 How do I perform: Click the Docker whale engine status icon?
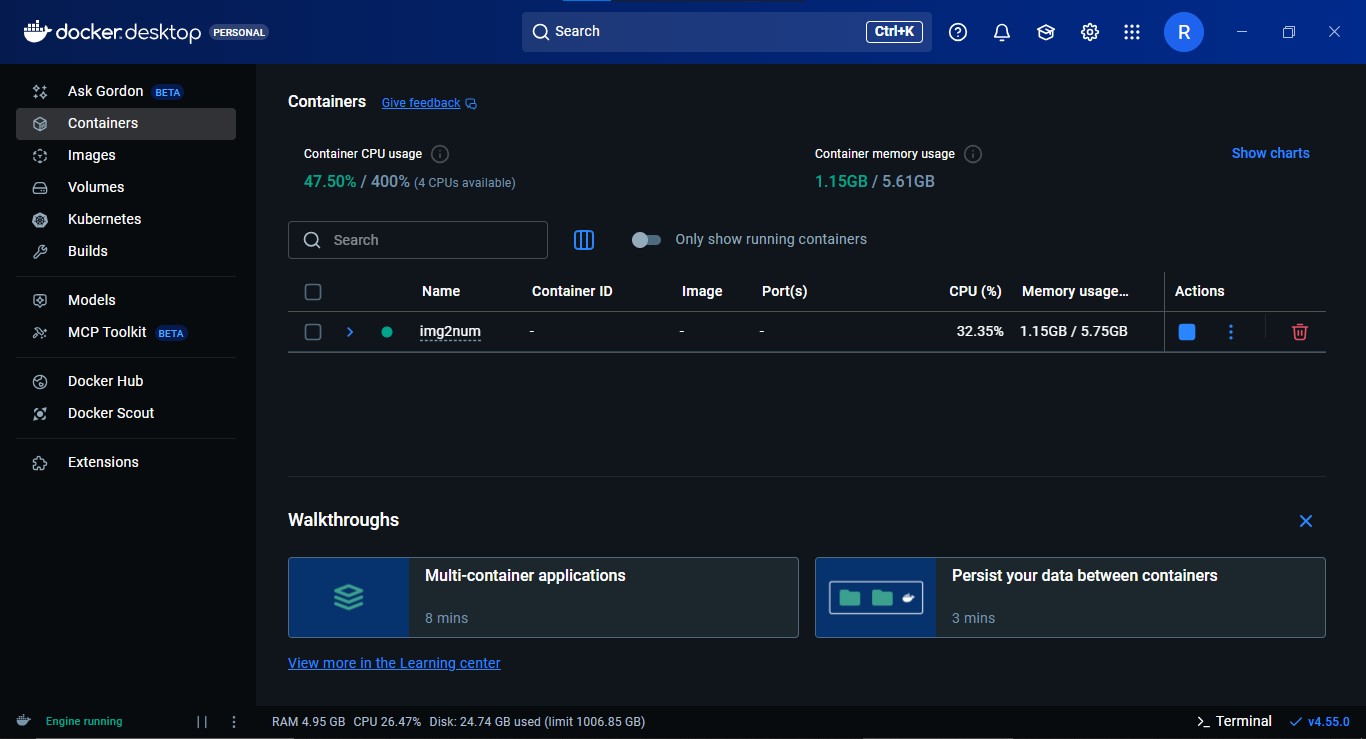tap(22, 720)
